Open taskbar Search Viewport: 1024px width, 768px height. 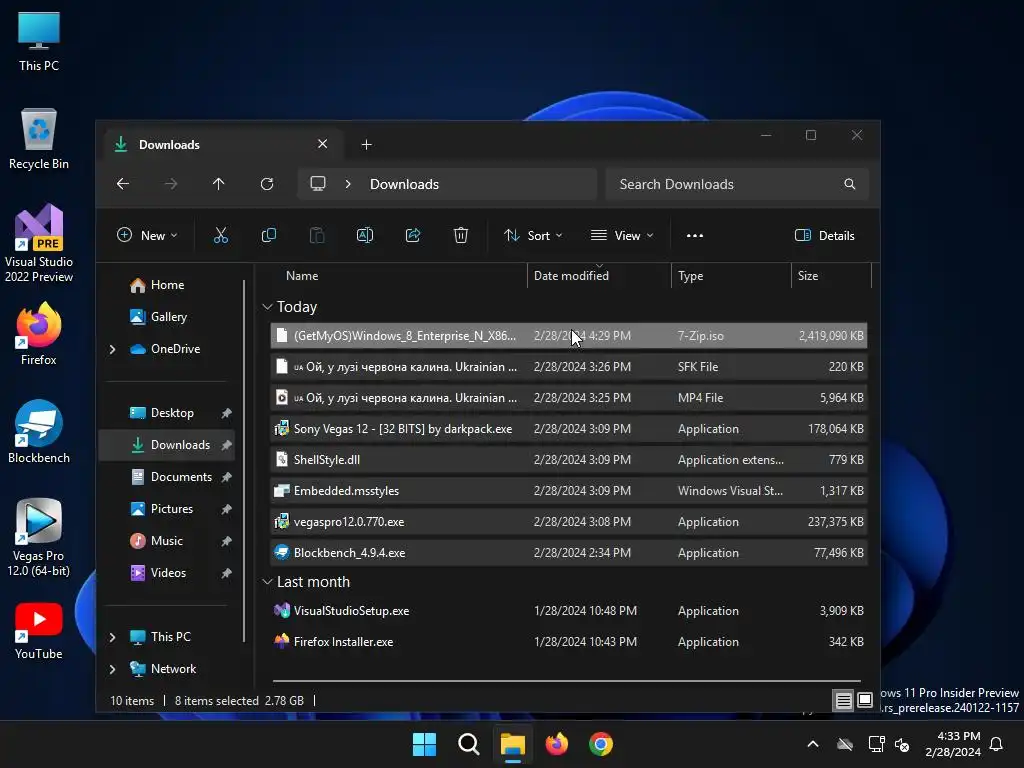click(x=468, y=744)
